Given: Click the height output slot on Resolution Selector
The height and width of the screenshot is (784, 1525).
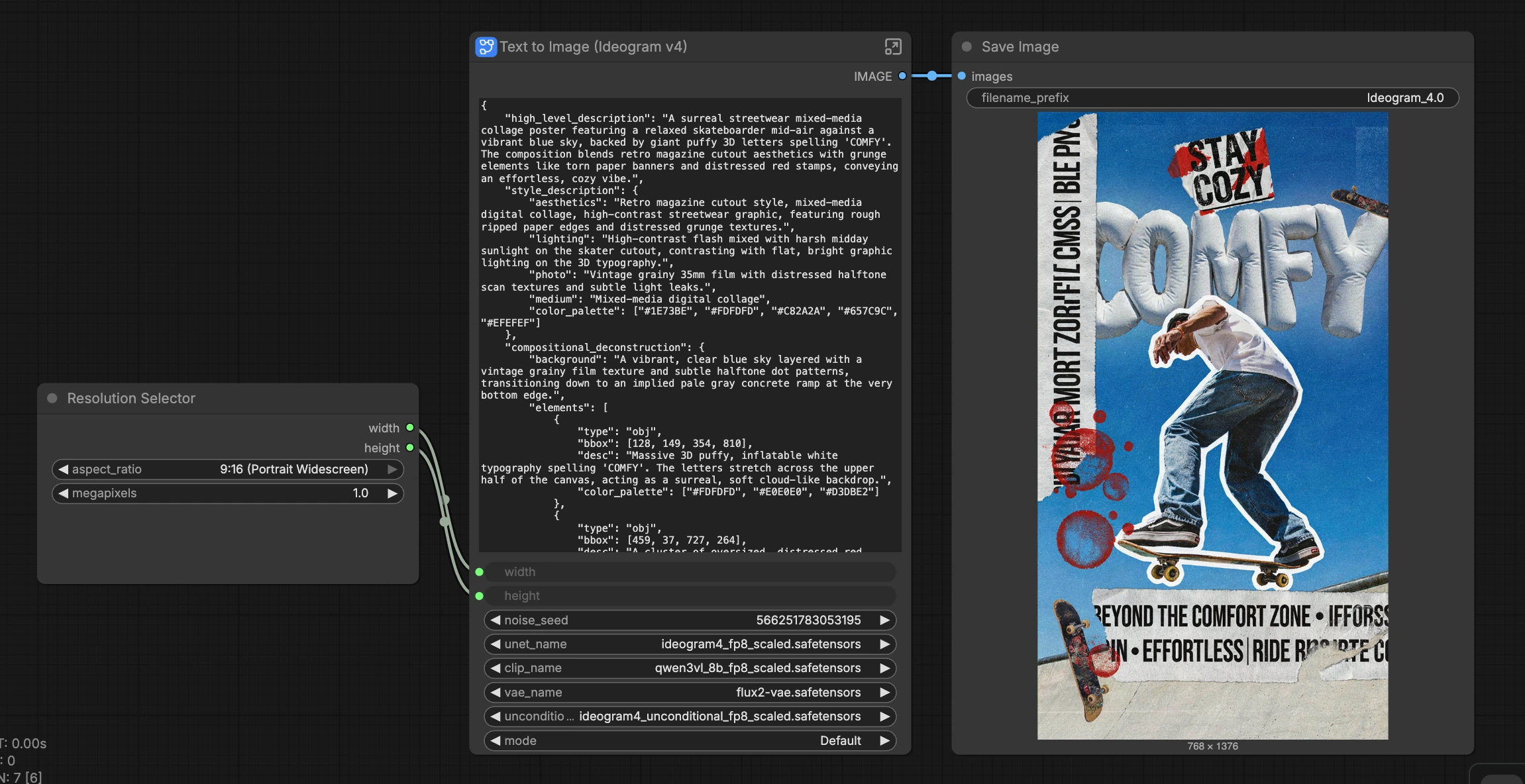Looking at the screenshot, I should click(410, 448).
